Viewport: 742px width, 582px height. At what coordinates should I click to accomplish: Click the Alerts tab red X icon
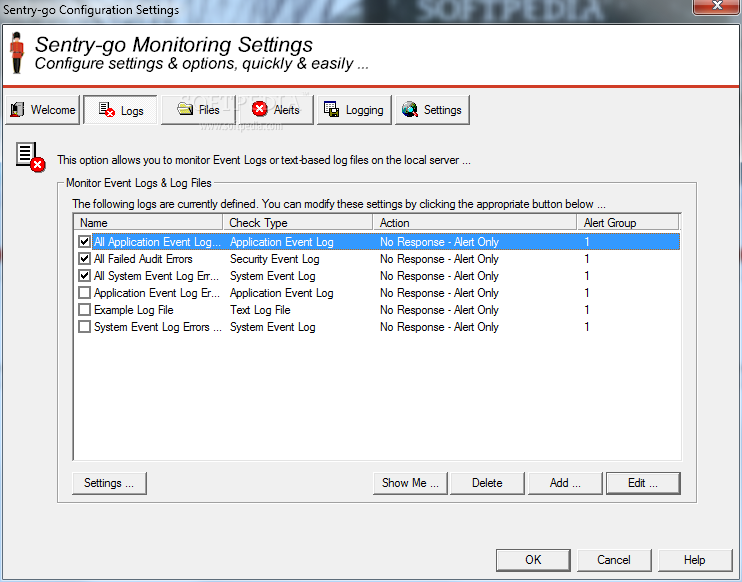click(x=259, y=109)
